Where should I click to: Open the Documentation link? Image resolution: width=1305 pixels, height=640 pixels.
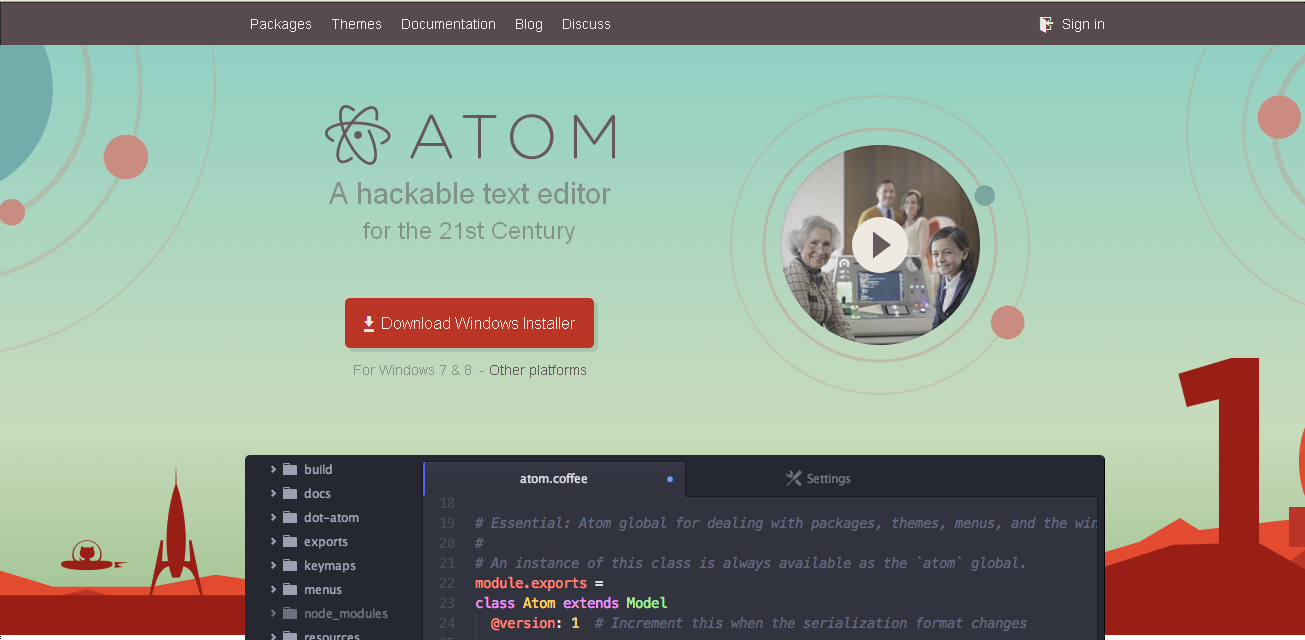coord(448,24)
